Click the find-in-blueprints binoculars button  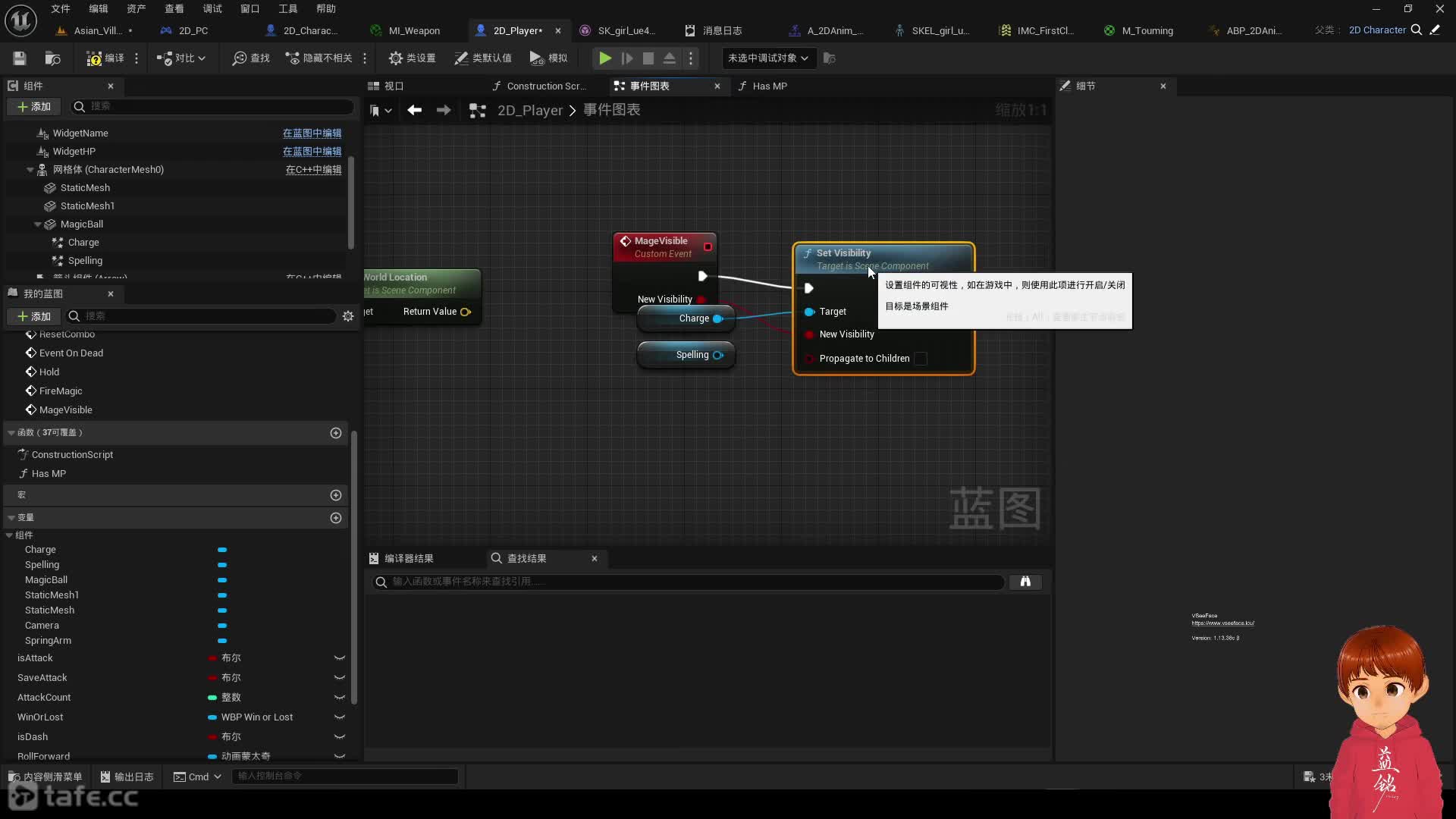[x=1025, y=582]
